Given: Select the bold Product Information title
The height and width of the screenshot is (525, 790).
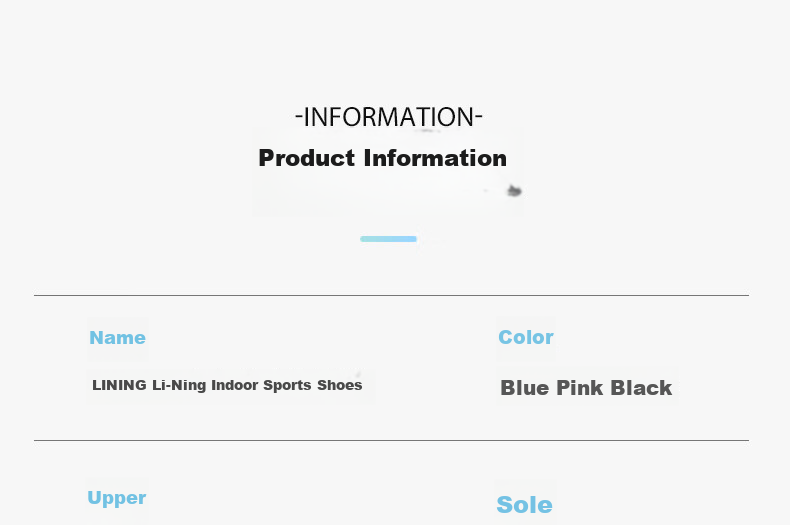Looking at the screenshot, I should pos(382,158).
